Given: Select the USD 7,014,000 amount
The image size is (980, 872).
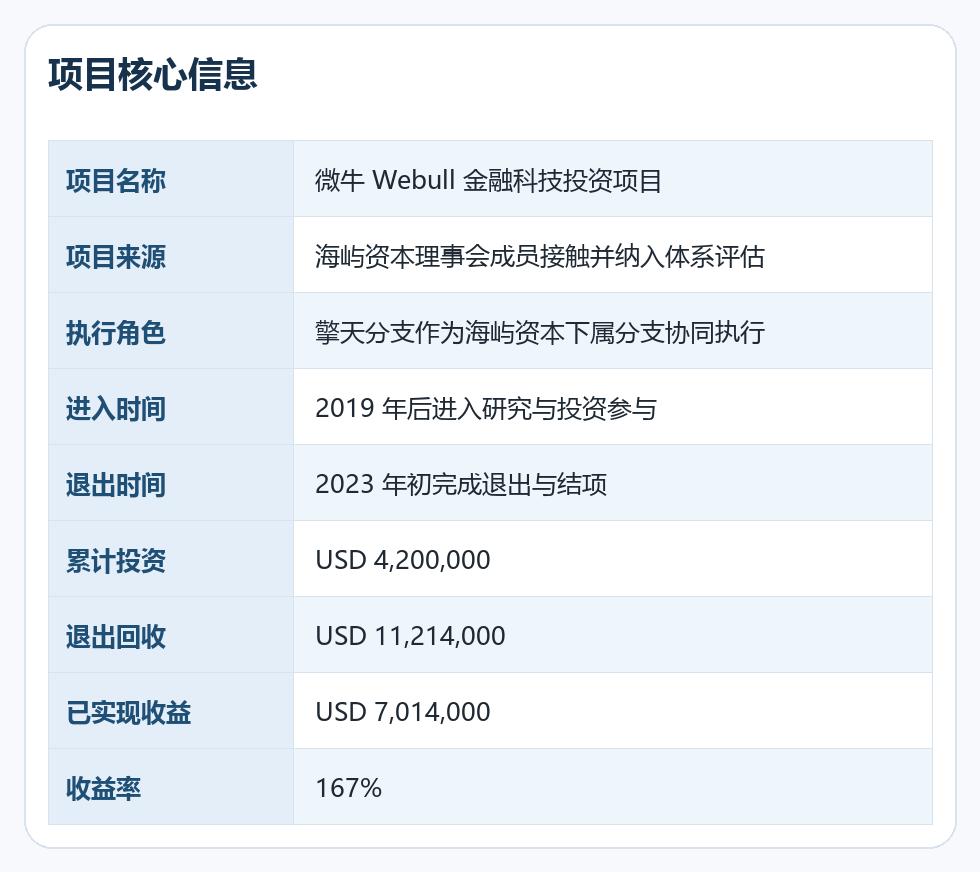Looking at the screenshot, I should click(x=403, y=712).
